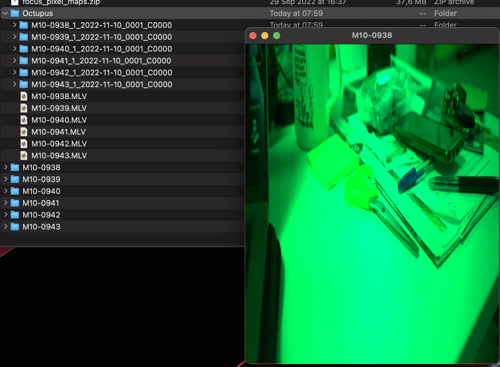
Task: Expand M10-0941_1_2022-11-10_0001_C0000 folder chevron
Action: point(14,60)
